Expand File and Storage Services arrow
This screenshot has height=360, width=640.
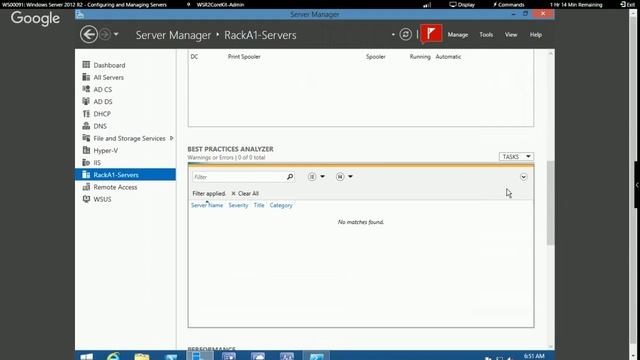tap(171, 138)
